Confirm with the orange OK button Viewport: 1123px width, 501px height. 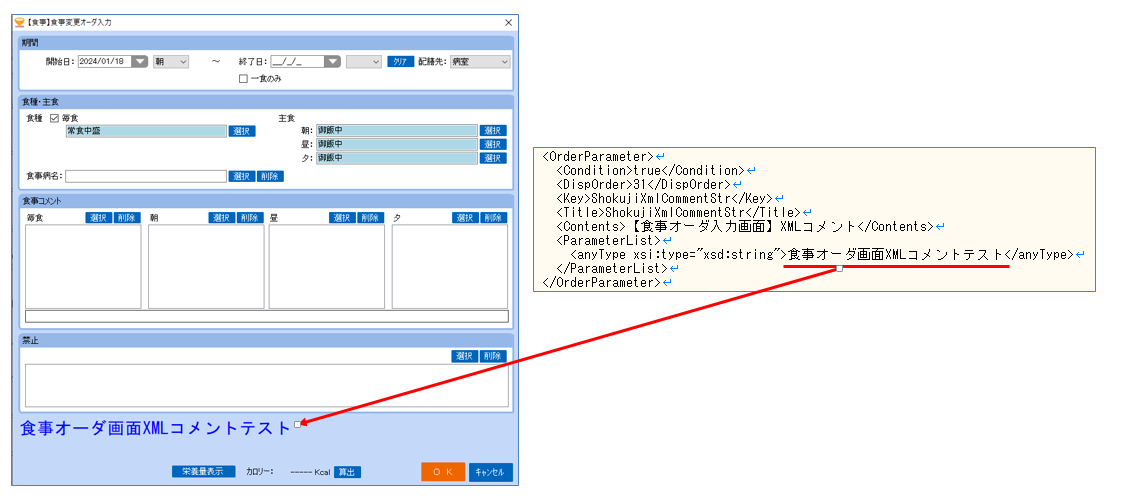click(443, 472)
